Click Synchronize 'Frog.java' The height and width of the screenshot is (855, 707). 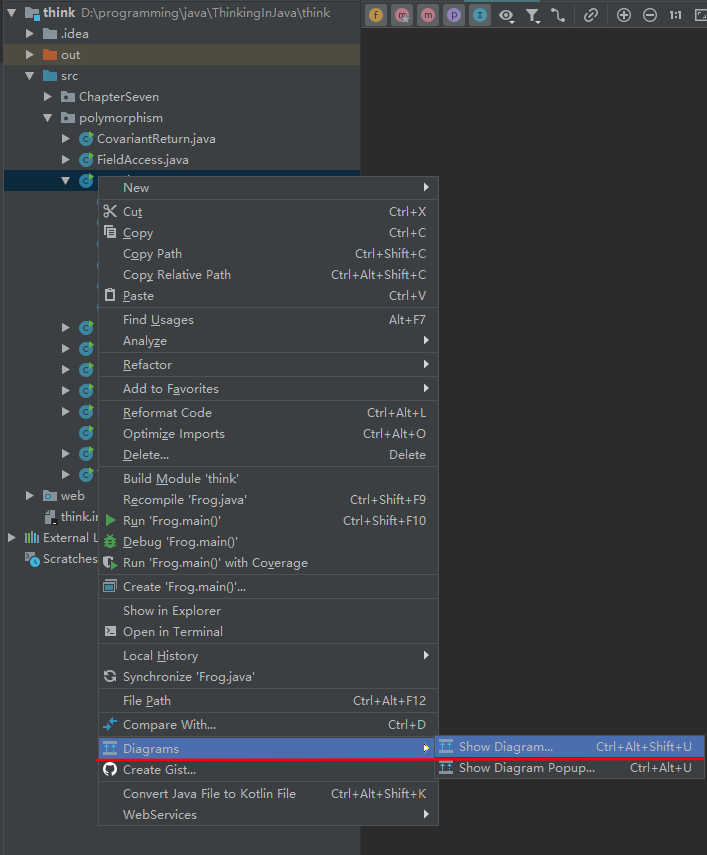tap(268, 677)
